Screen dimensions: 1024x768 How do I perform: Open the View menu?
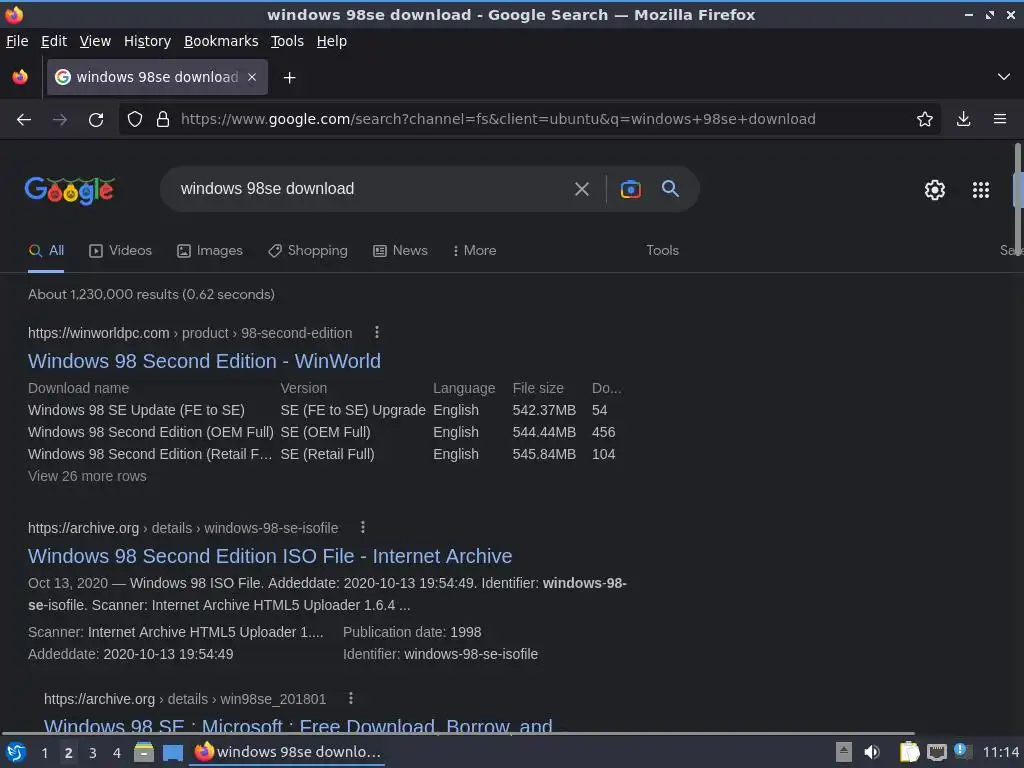pos(95,41)
